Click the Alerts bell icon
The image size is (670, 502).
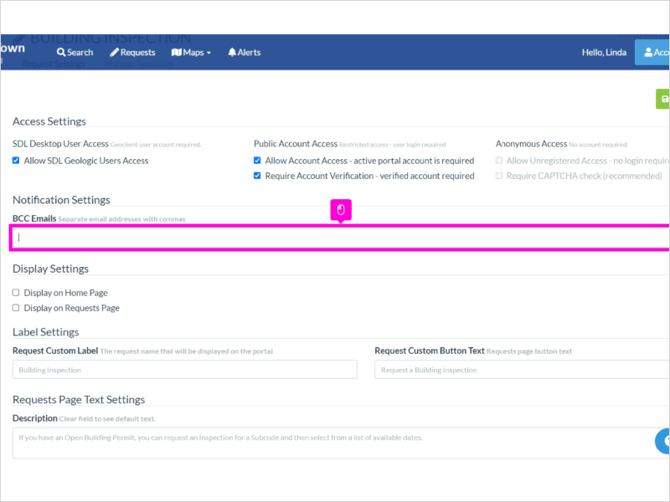click(x=232, y=53)
